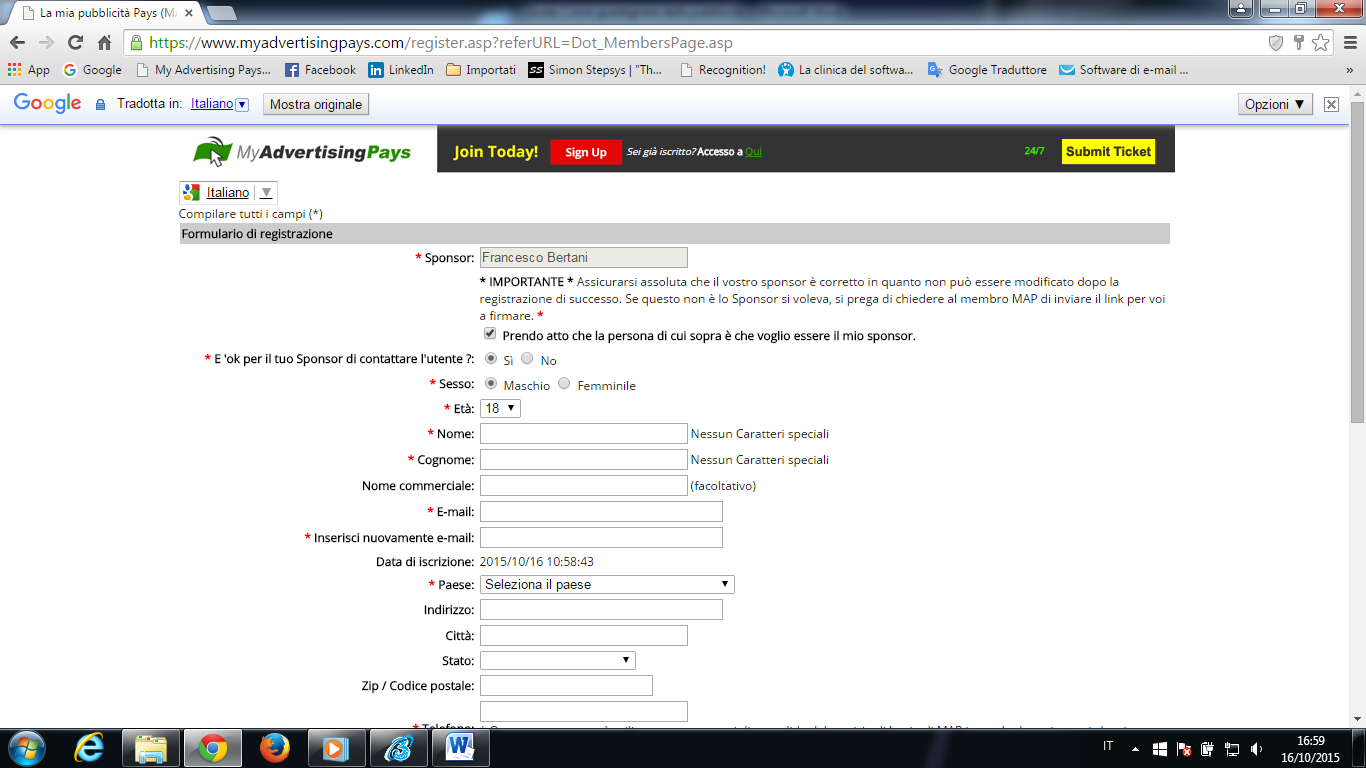Open the Simon Stepsys bookmark
Viewport: 1366px width, 768px height.
595,70
